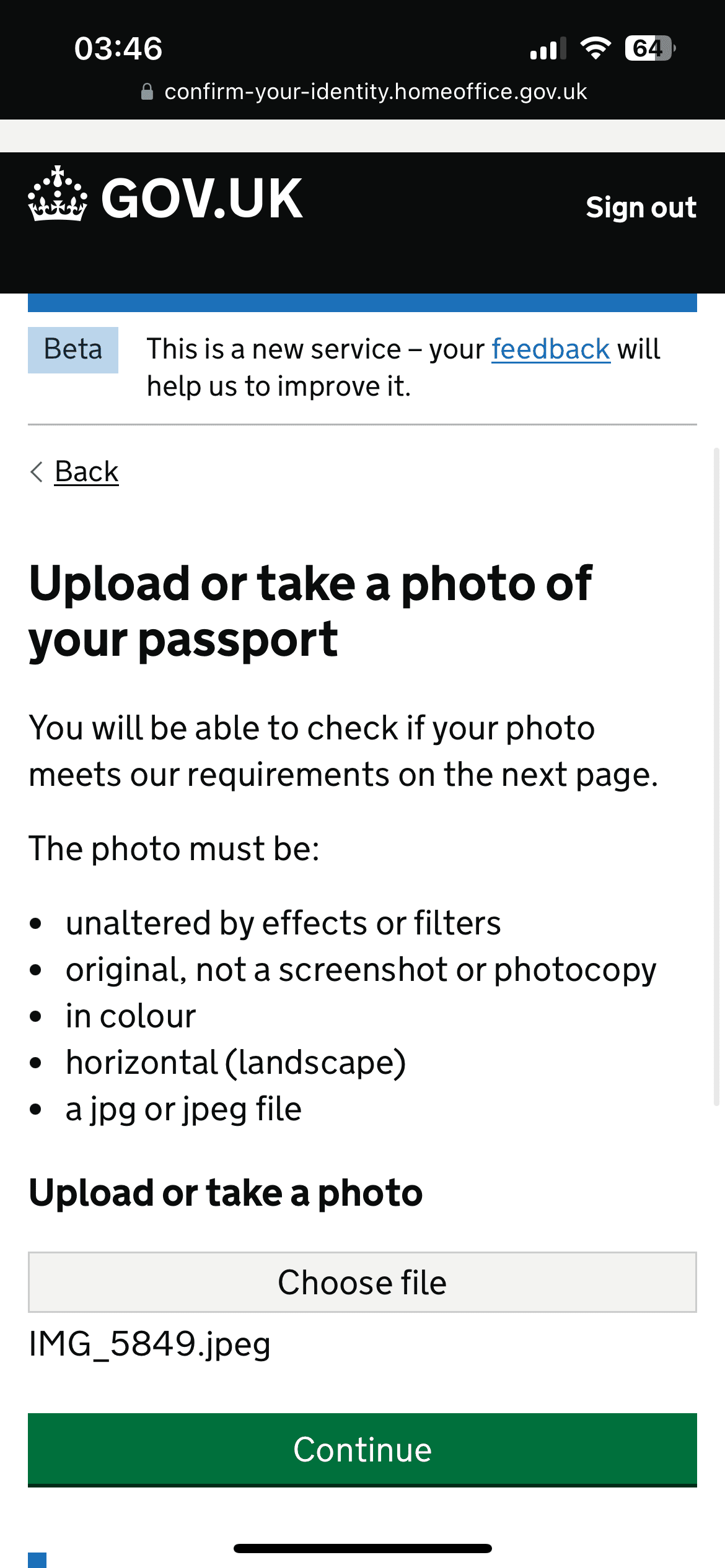Go back using the Back link
The width and height of the screenshot is (725, 1568).
(86, 472)
